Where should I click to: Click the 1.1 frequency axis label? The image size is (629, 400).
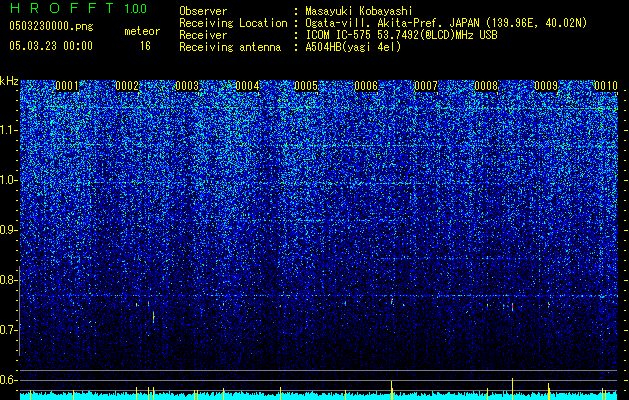point(9,130)
